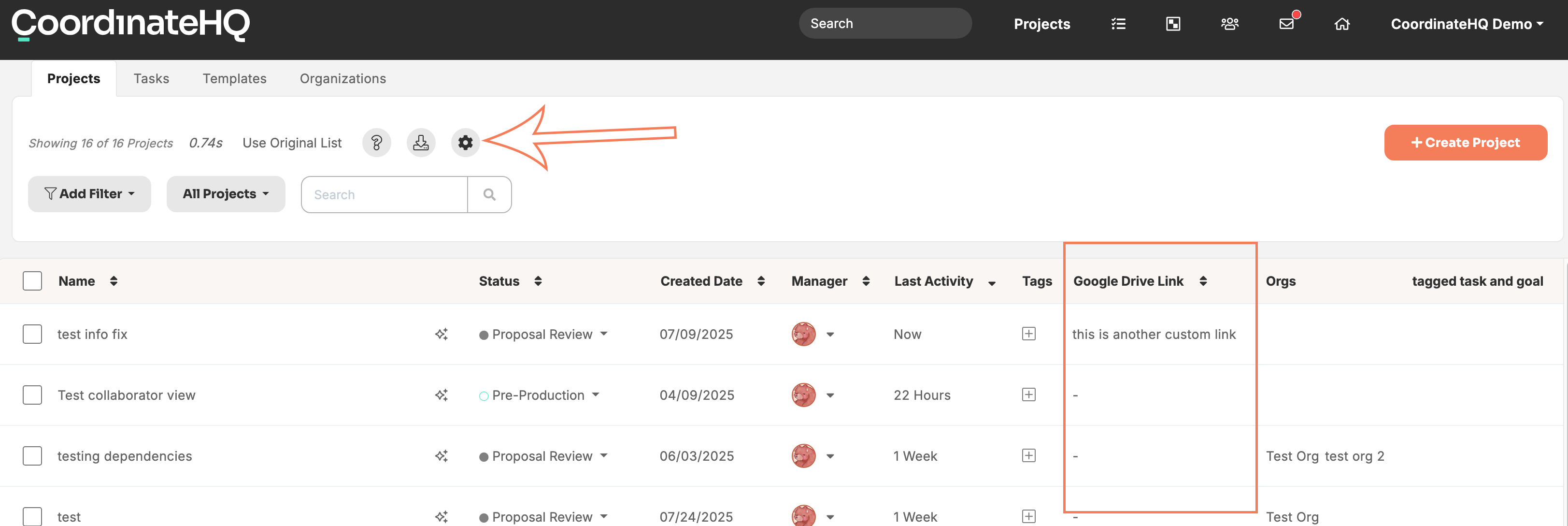This screenshot has width=1568, height=526.
Task: Switch to the Organizations tab
Action: (342, 79)
